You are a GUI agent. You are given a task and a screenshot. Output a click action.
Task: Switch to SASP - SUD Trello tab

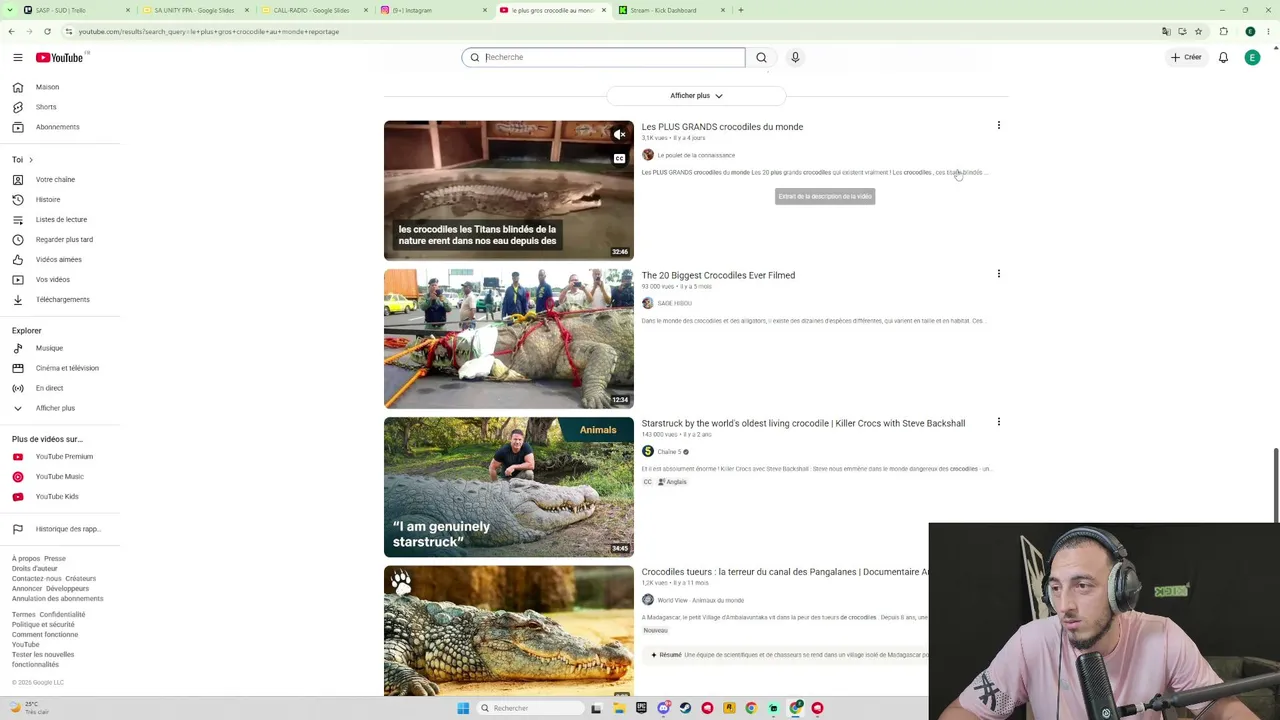coord(77,10)
